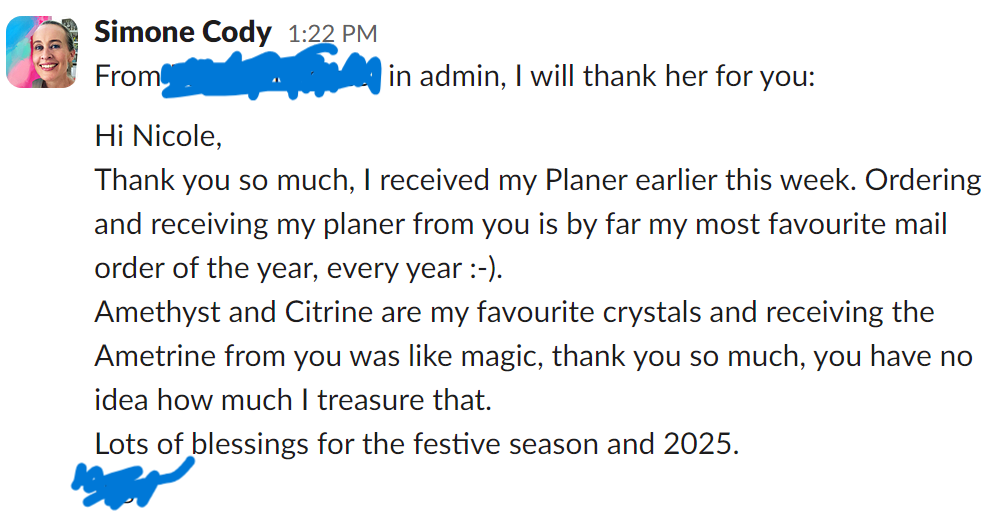995x520 pixels.
Task: Click the text "I will thank her for you:"
Action: (665, 76)
